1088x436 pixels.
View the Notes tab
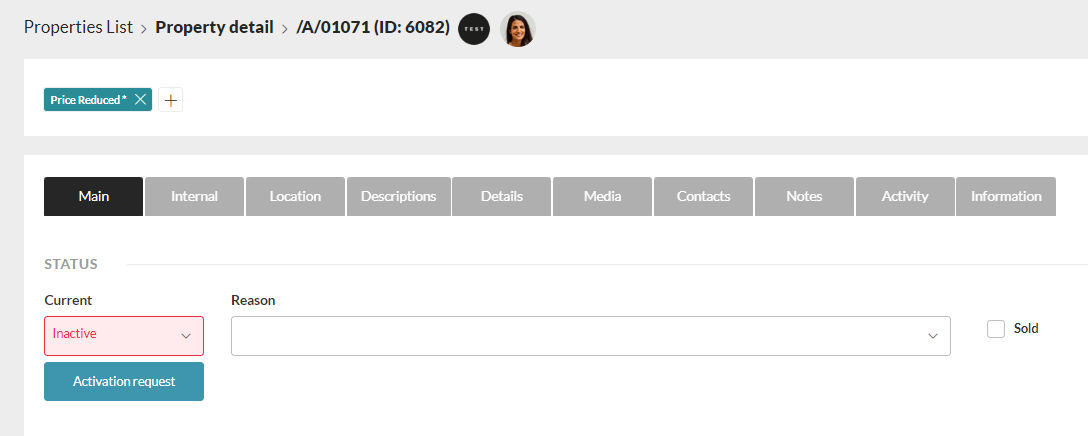804,196
